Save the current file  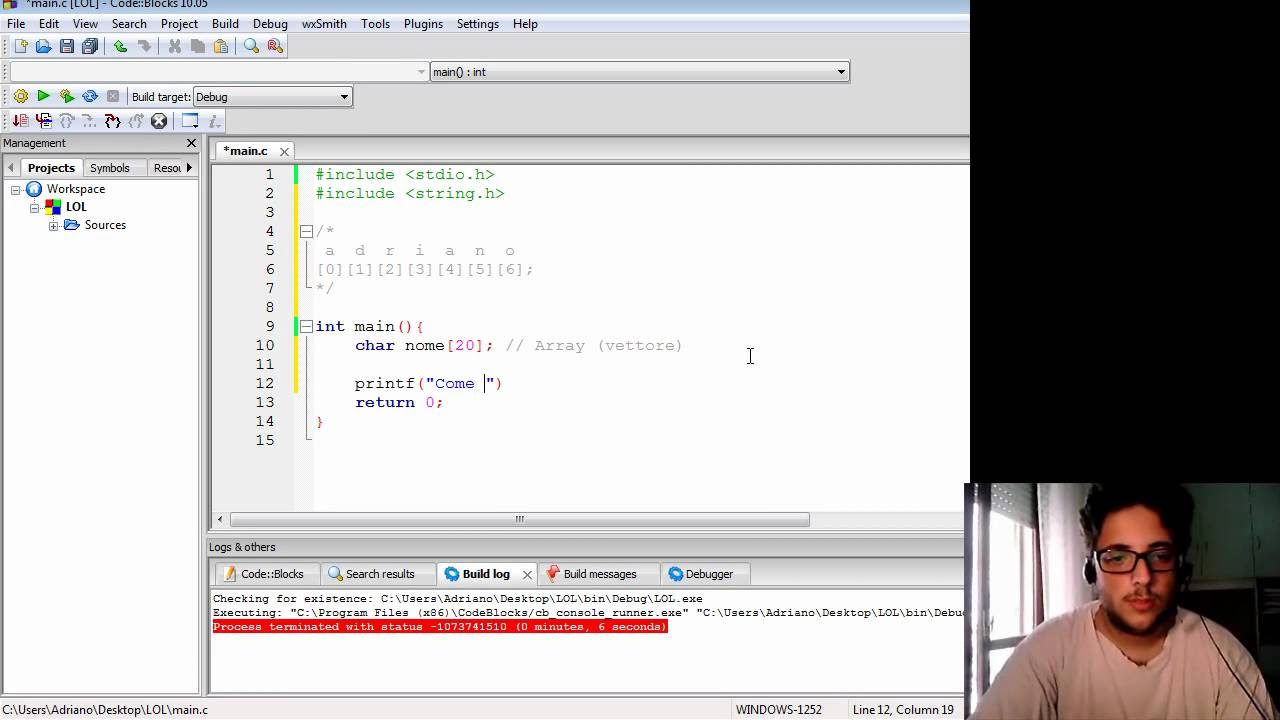(x=66, y=46)
